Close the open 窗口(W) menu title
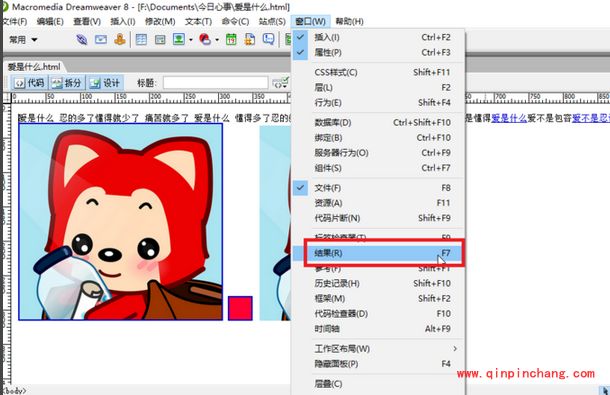Image resolution: width=610 pixels, height=395 pixels. click(310, 21)
